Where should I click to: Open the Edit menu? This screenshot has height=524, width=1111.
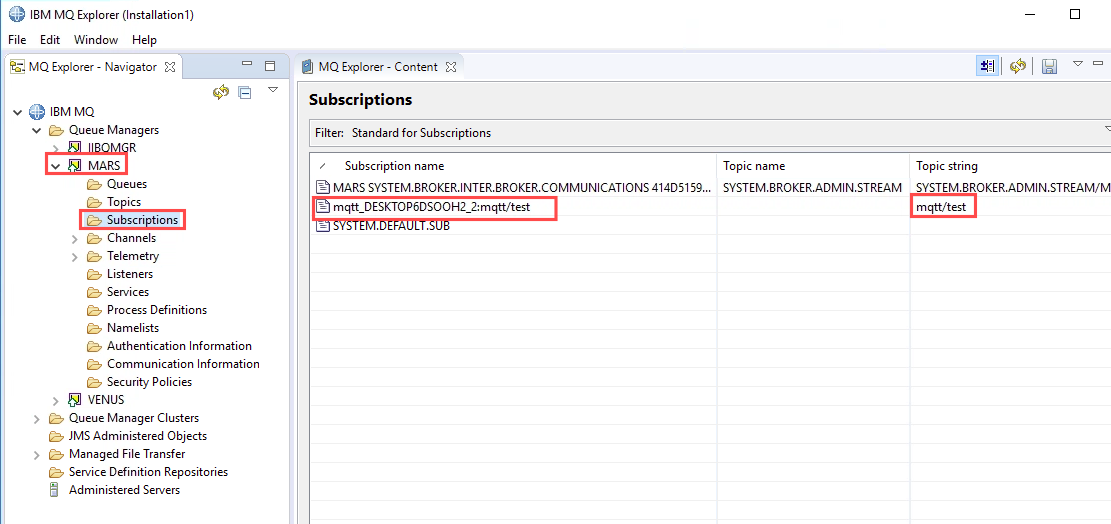click(x=50, y=40)
